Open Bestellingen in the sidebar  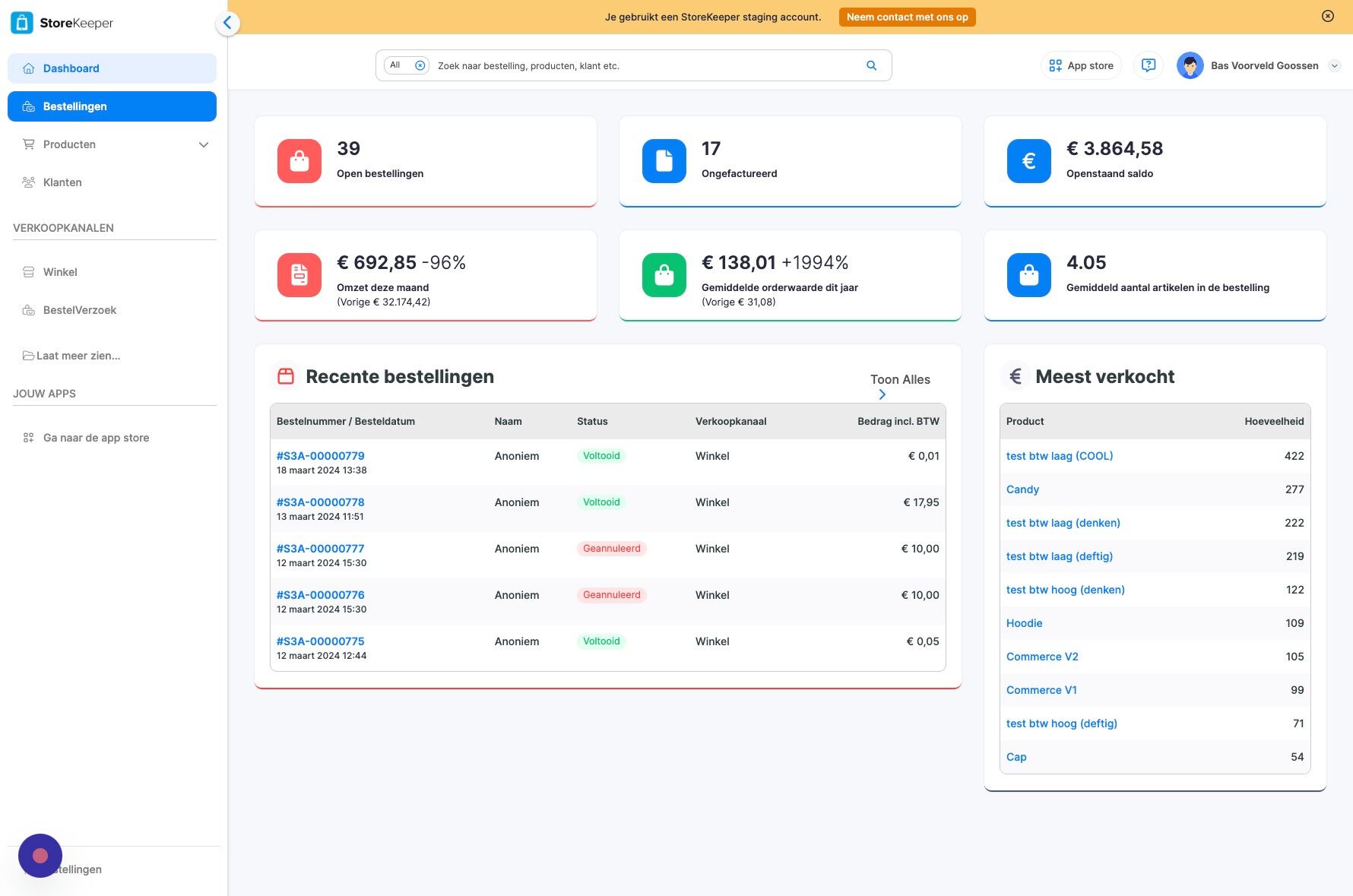point(112,106)
